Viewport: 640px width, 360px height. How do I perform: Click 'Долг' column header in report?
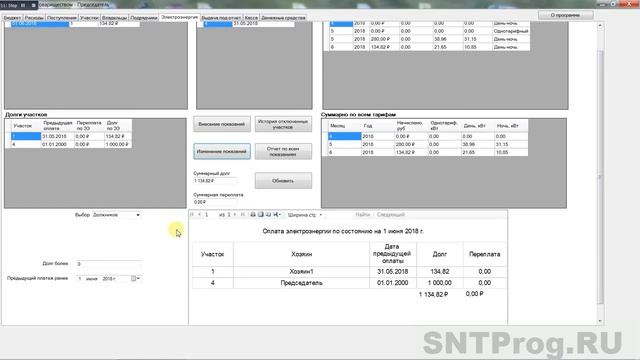[440, 254]
